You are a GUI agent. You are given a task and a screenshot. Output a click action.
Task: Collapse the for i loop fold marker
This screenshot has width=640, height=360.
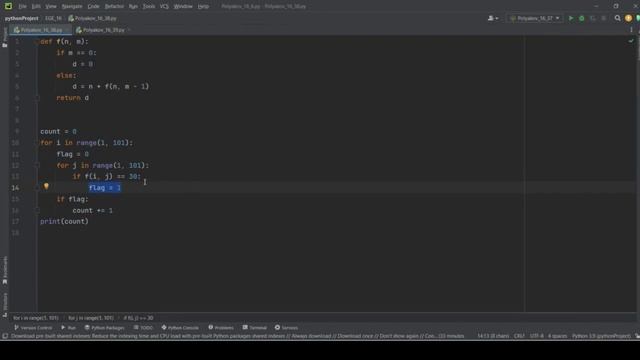pyautogui.click(x=37, y=143)
